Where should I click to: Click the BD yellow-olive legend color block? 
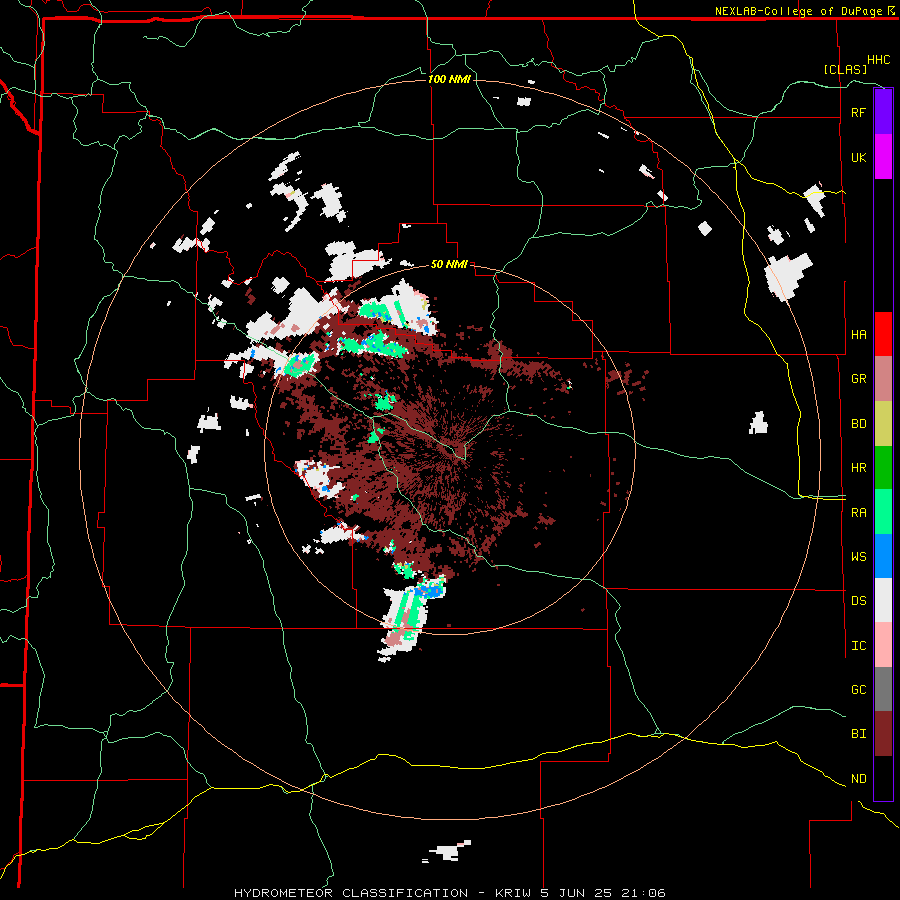[883, 424]
